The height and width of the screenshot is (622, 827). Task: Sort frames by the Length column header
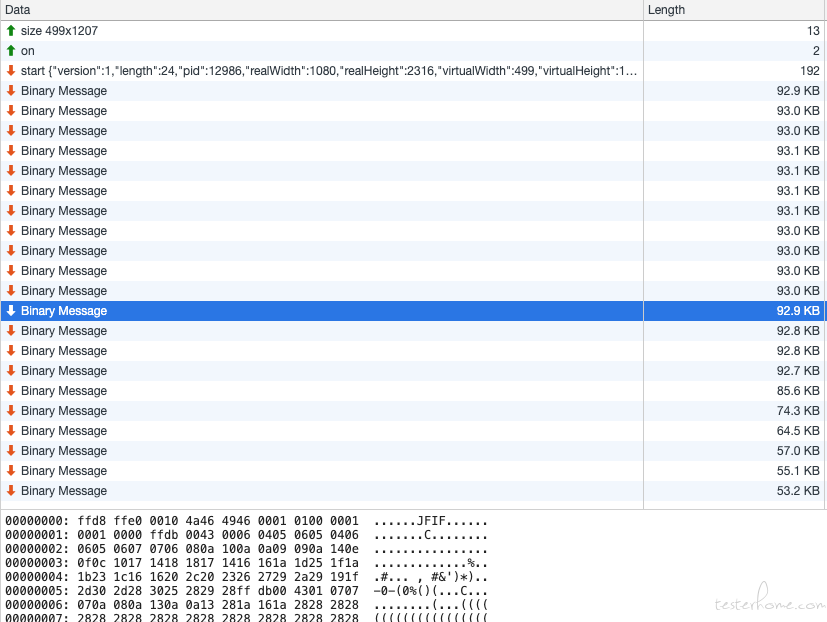[x=735, y=10]
